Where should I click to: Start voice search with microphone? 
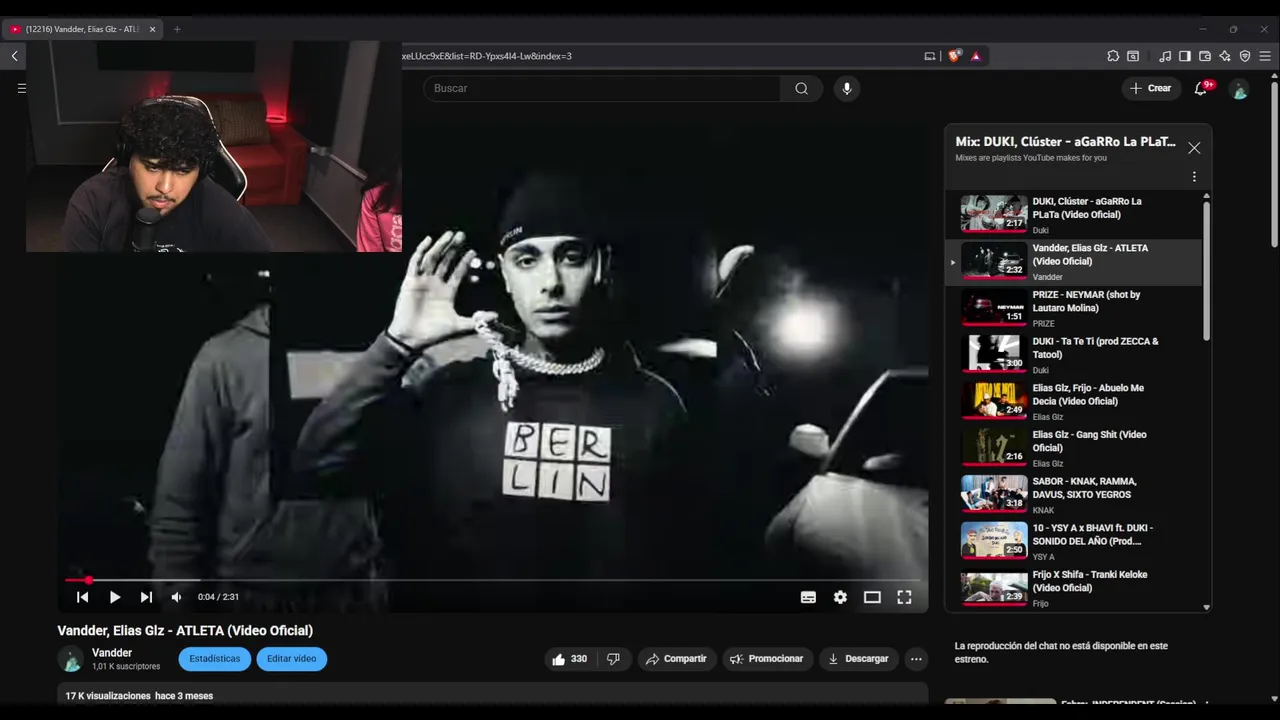[847, 88]
